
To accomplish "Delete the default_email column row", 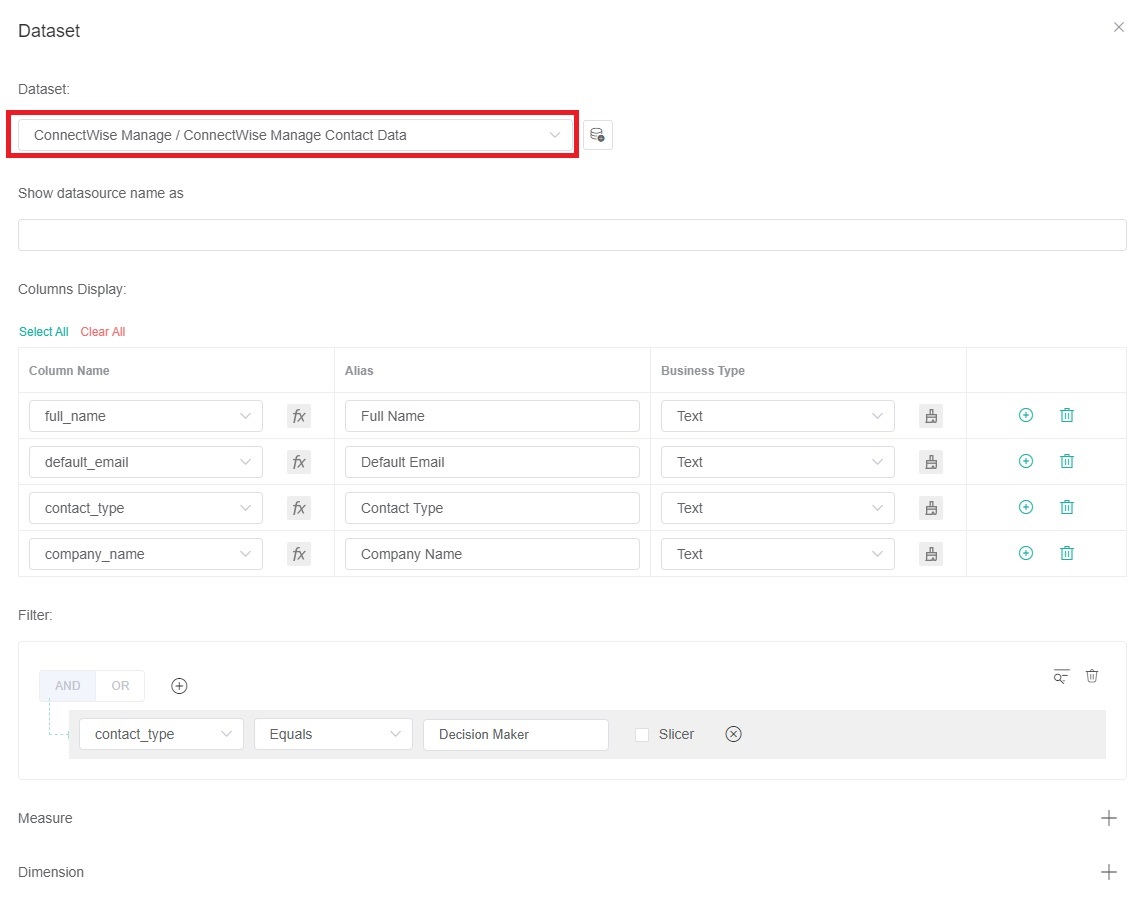I will click(1066, 461).
